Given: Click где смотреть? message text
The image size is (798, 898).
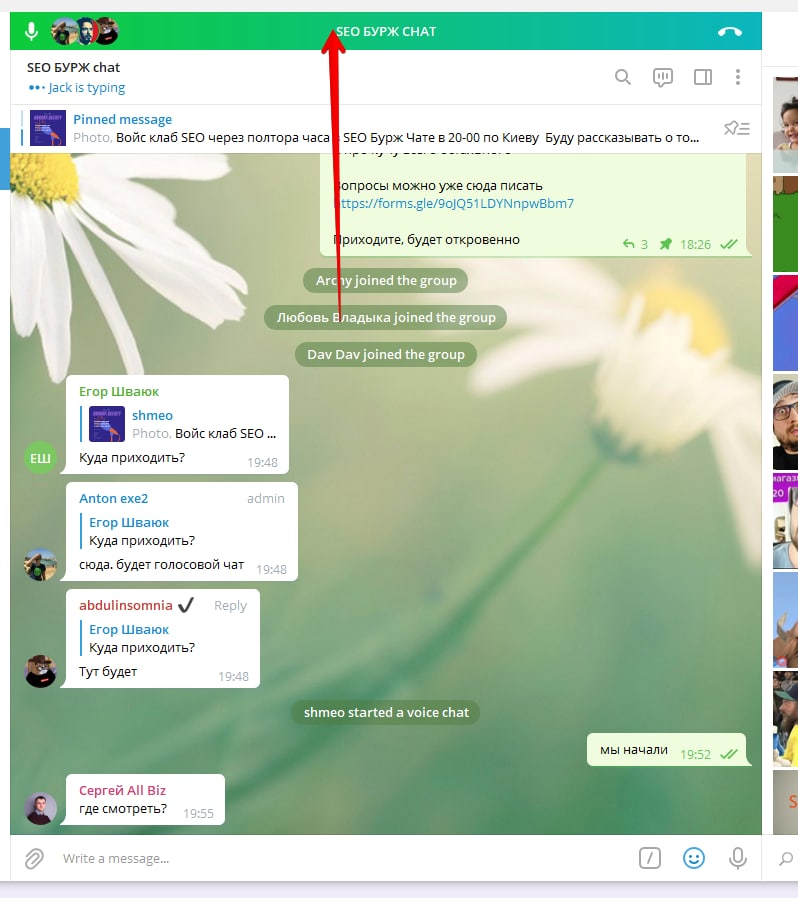Looking at the screenshot, I should [x=123, y=809].
